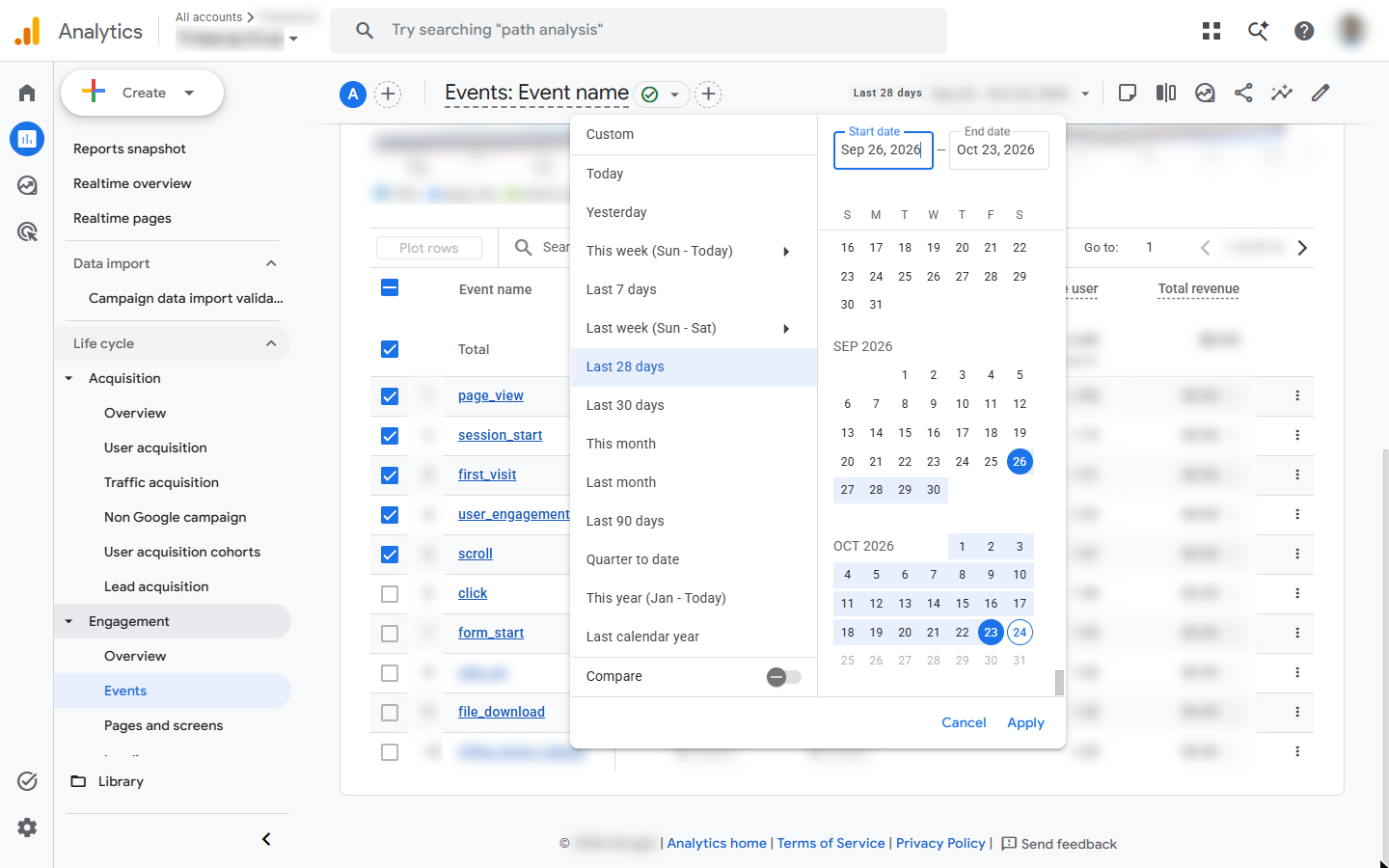The height and width of the screenshot is (868, 1389).
Task: Open the Home icon in left rail
Action: [x=27, y=93]
